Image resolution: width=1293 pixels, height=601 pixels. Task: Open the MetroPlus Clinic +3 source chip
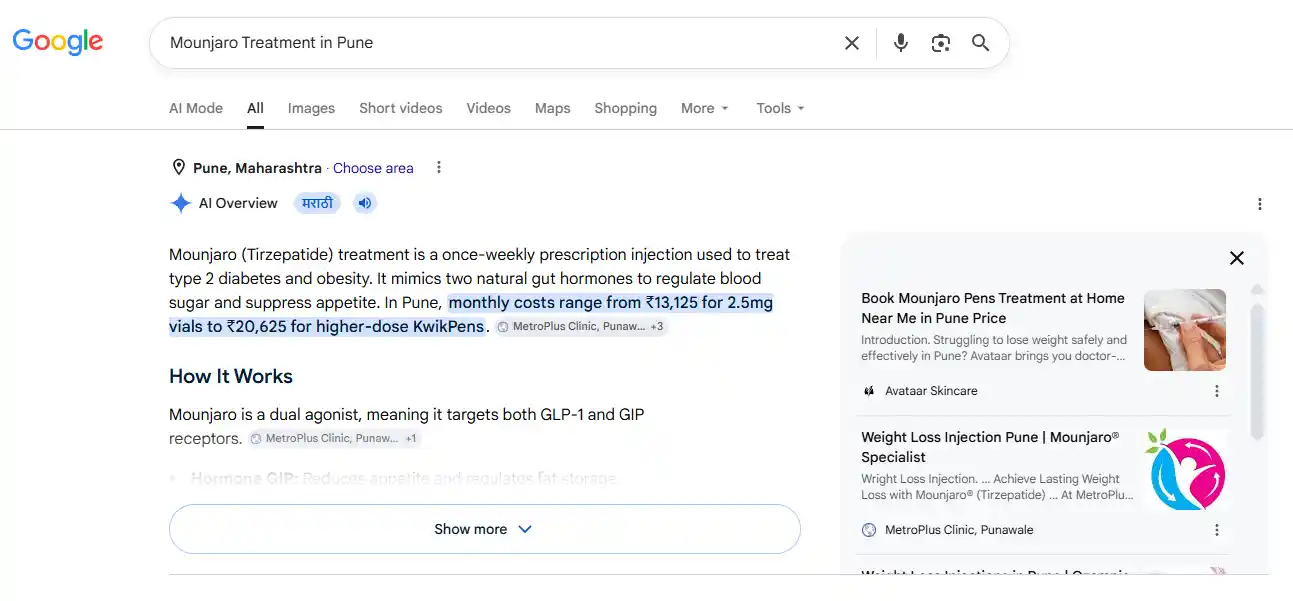[581, 327]
